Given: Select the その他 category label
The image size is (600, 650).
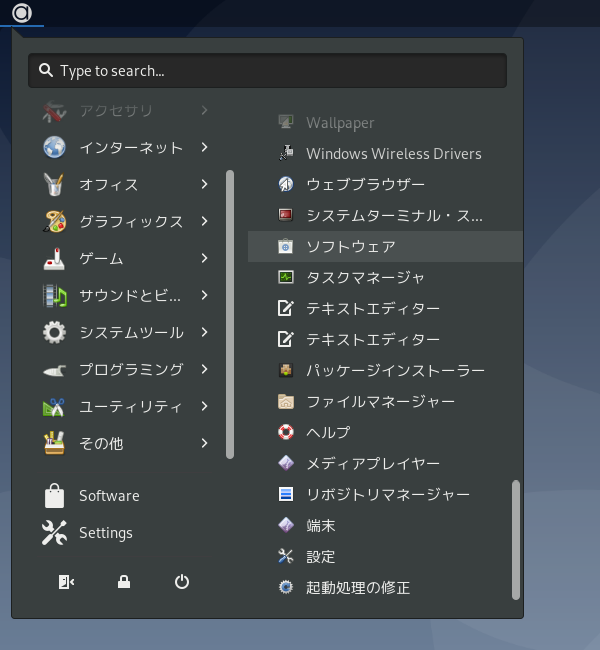Looking at the screenshot, I should coord(101,444).
